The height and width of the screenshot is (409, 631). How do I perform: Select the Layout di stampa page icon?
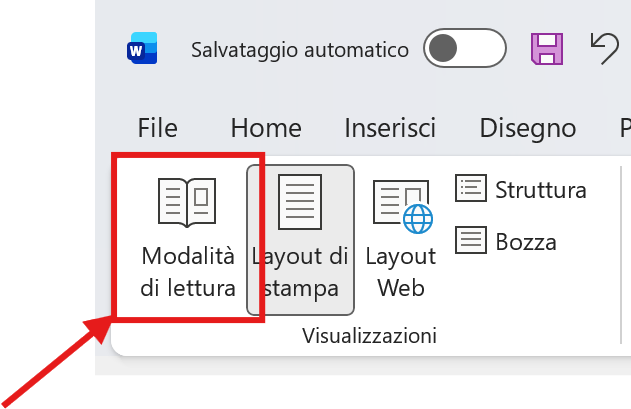(x=300, y=202)
